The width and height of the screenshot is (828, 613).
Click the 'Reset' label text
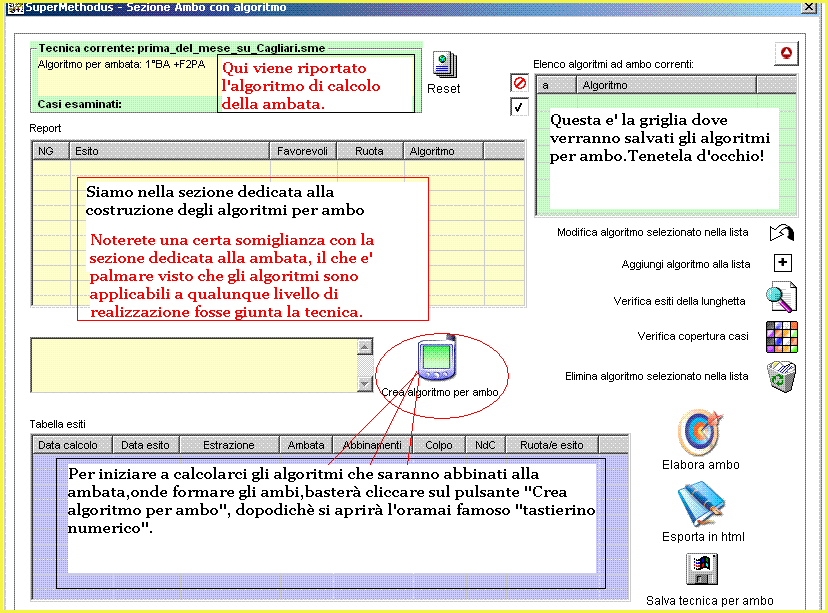(444, 89)
